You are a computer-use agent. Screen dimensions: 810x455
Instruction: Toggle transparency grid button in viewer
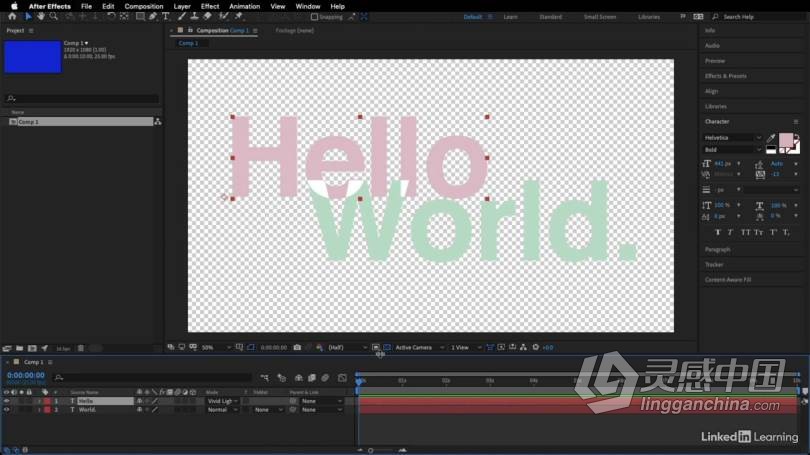pyautogui.click(x=387, y=348)
